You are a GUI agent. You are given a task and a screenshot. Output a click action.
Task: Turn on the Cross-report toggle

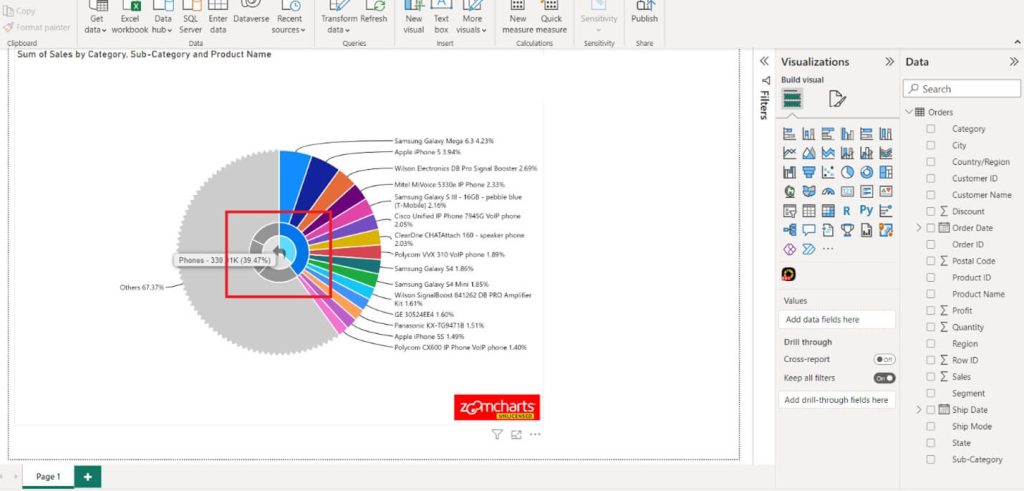click(885, 360)
